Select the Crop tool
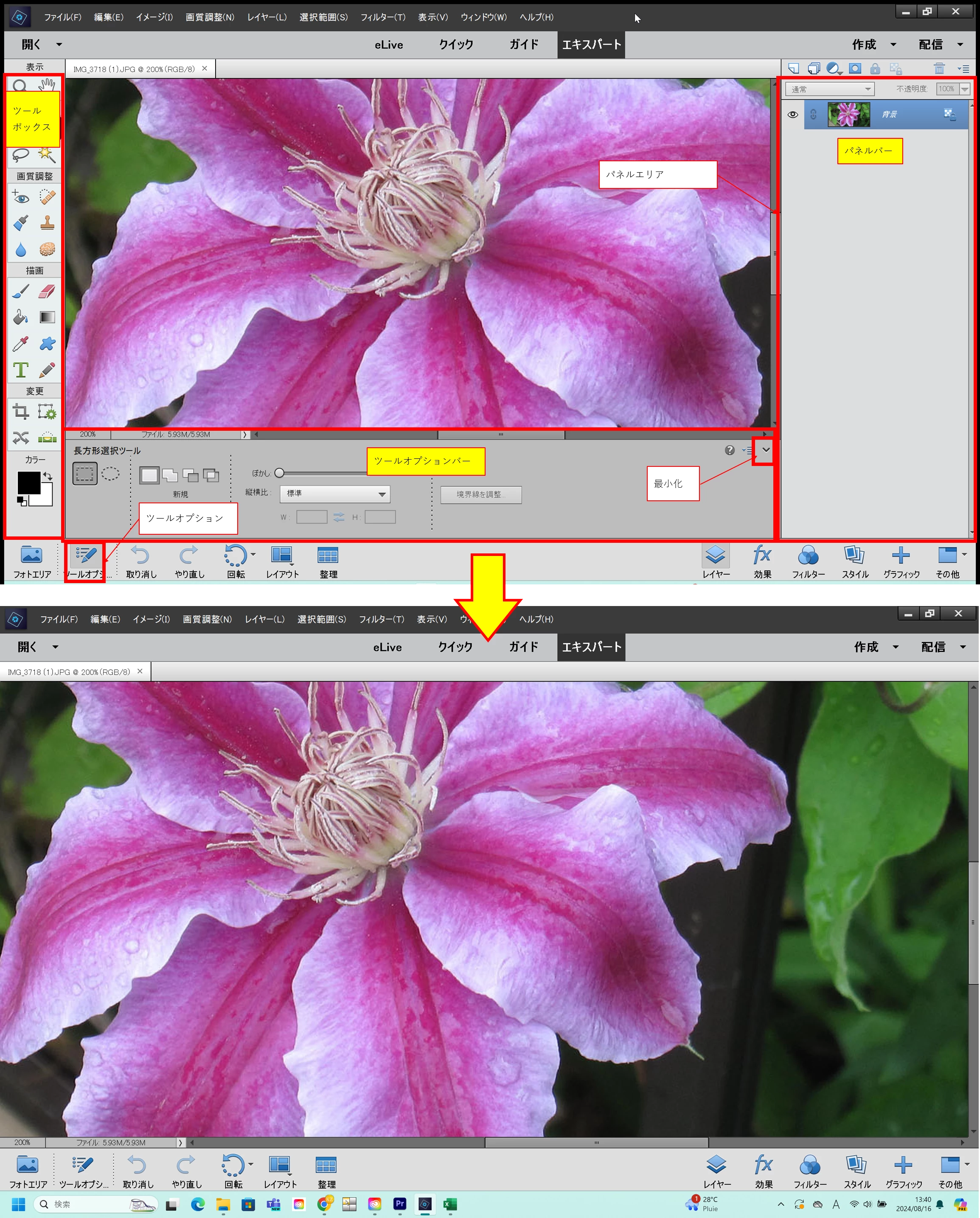Screen dimensions: 980x1218 [x=21, y=411]
